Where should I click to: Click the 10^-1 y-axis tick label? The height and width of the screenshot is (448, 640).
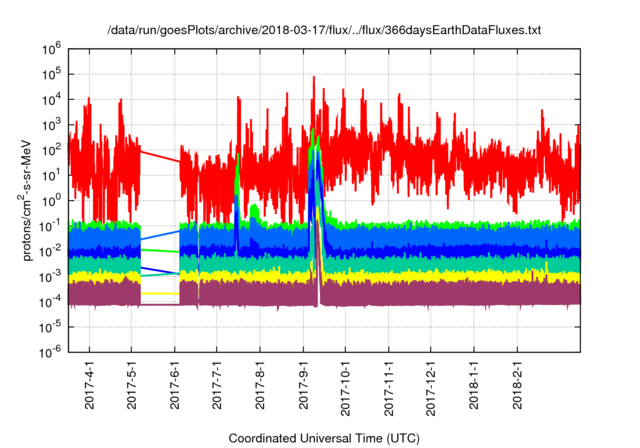click(51, 226)
